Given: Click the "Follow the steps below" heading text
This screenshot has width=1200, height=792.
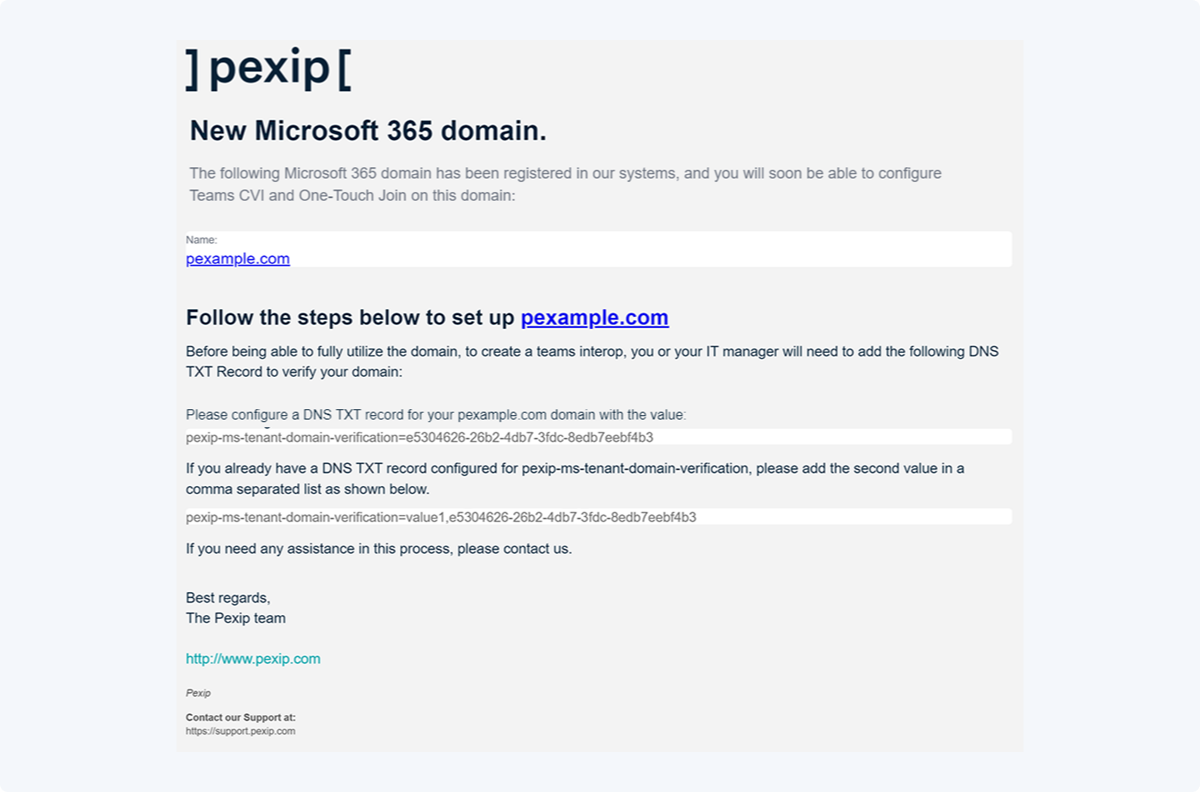Looking at the screenshot, I should tap(350, 318).
